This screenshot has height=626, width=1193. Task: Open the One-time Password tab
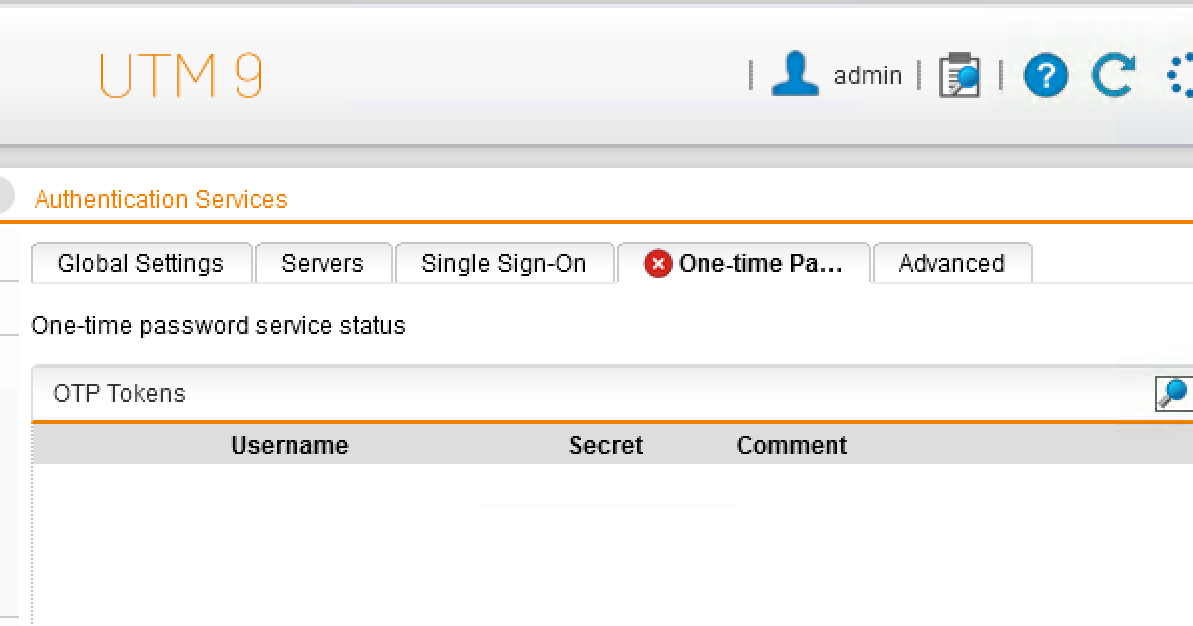(760, 264)
